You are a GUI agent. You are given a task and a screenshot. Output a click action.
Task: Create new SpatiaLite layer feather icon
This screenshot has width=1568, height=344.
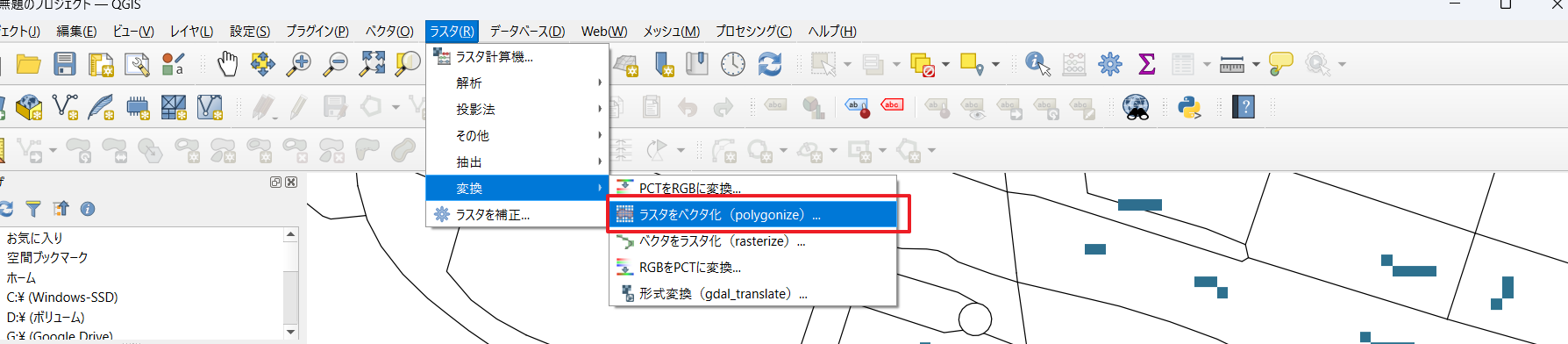(101, 107)
